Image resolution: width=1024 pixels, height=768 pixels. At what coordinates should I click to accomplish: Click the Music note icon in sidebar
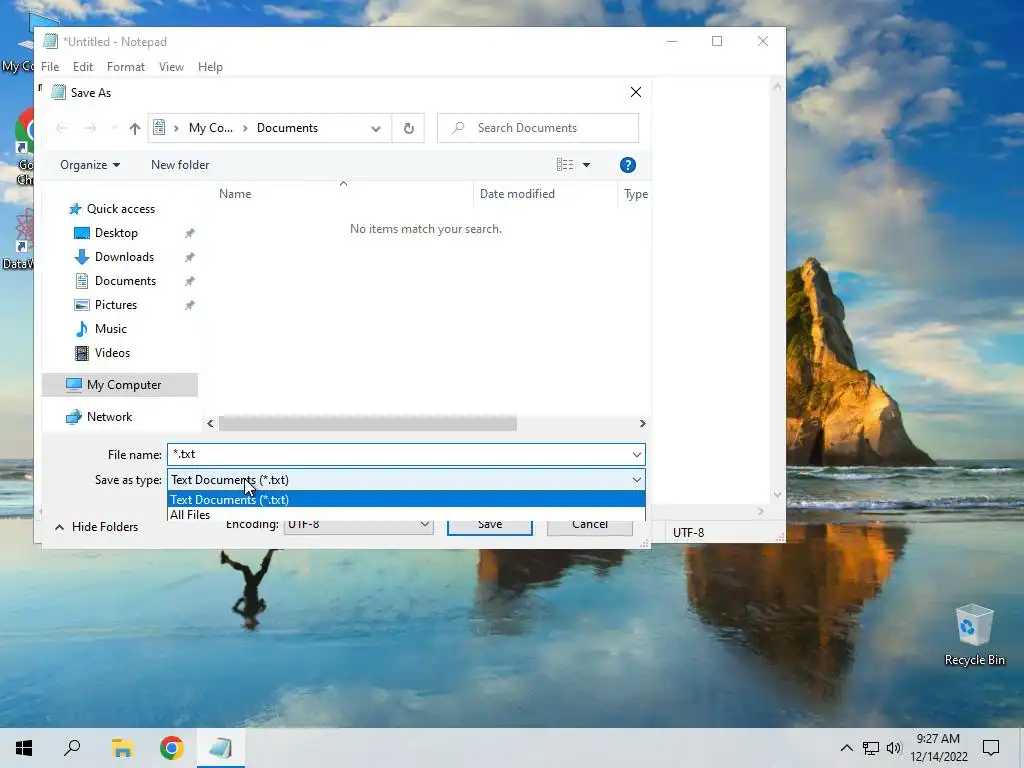82,329
